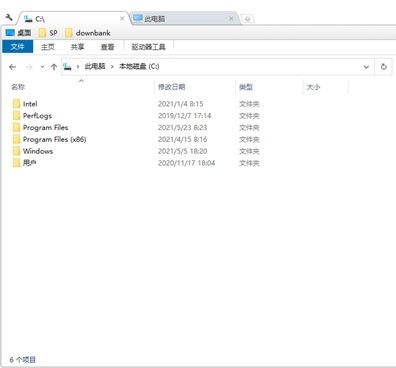Click date 2020/11/17 18:04
This screenshot has width=396, height=368.
click(187, 163)
